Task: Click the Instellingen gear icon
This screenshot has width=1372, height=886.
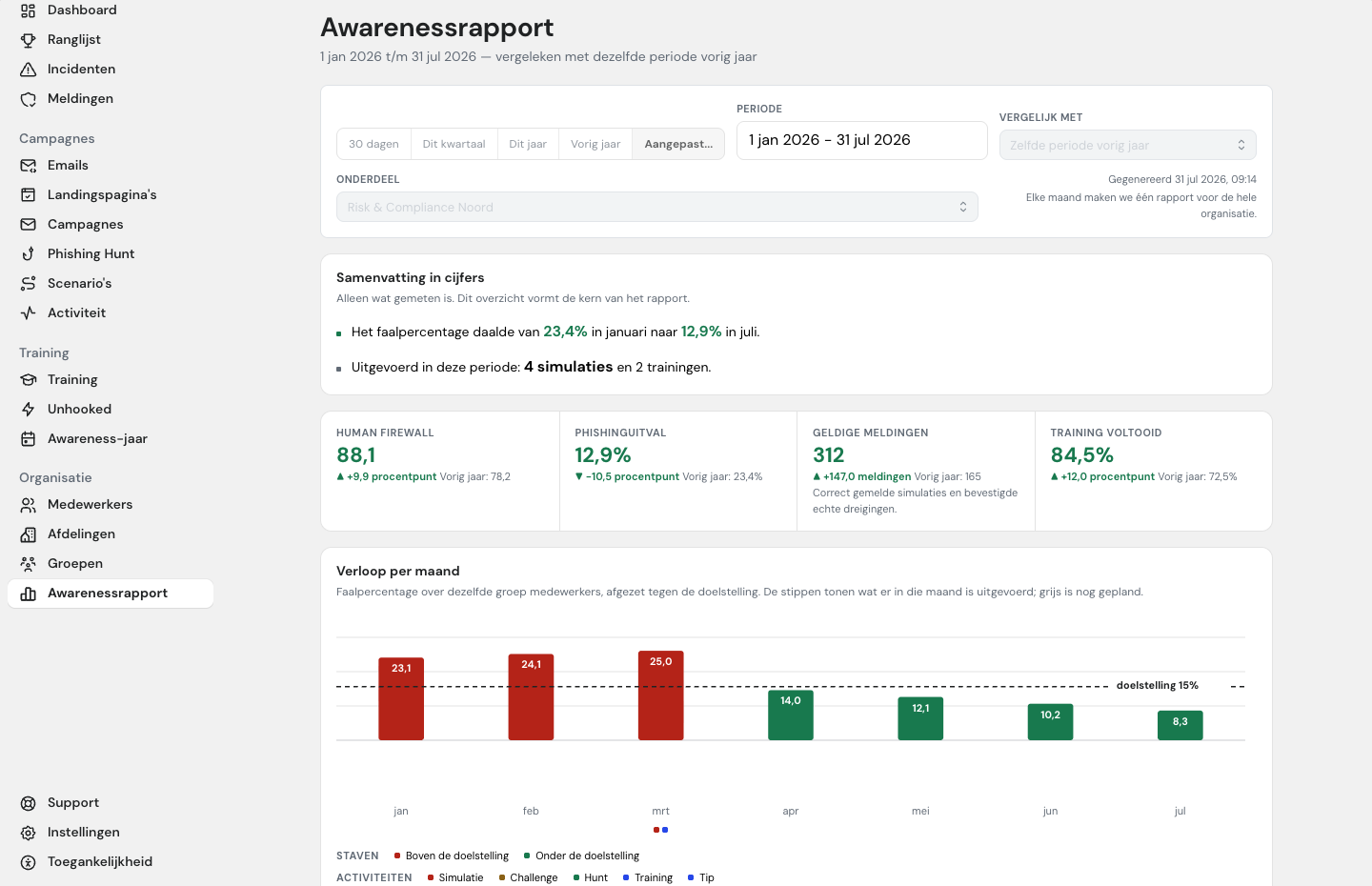Action: pyautogui.click(x=29, y=833)
